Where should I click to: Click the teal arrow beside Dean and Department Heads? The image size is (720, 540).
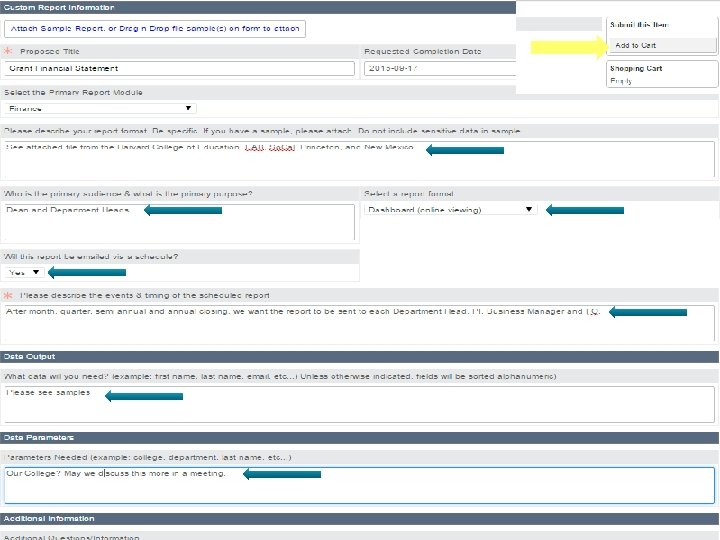pyautogui.click(x=183, y=210)
